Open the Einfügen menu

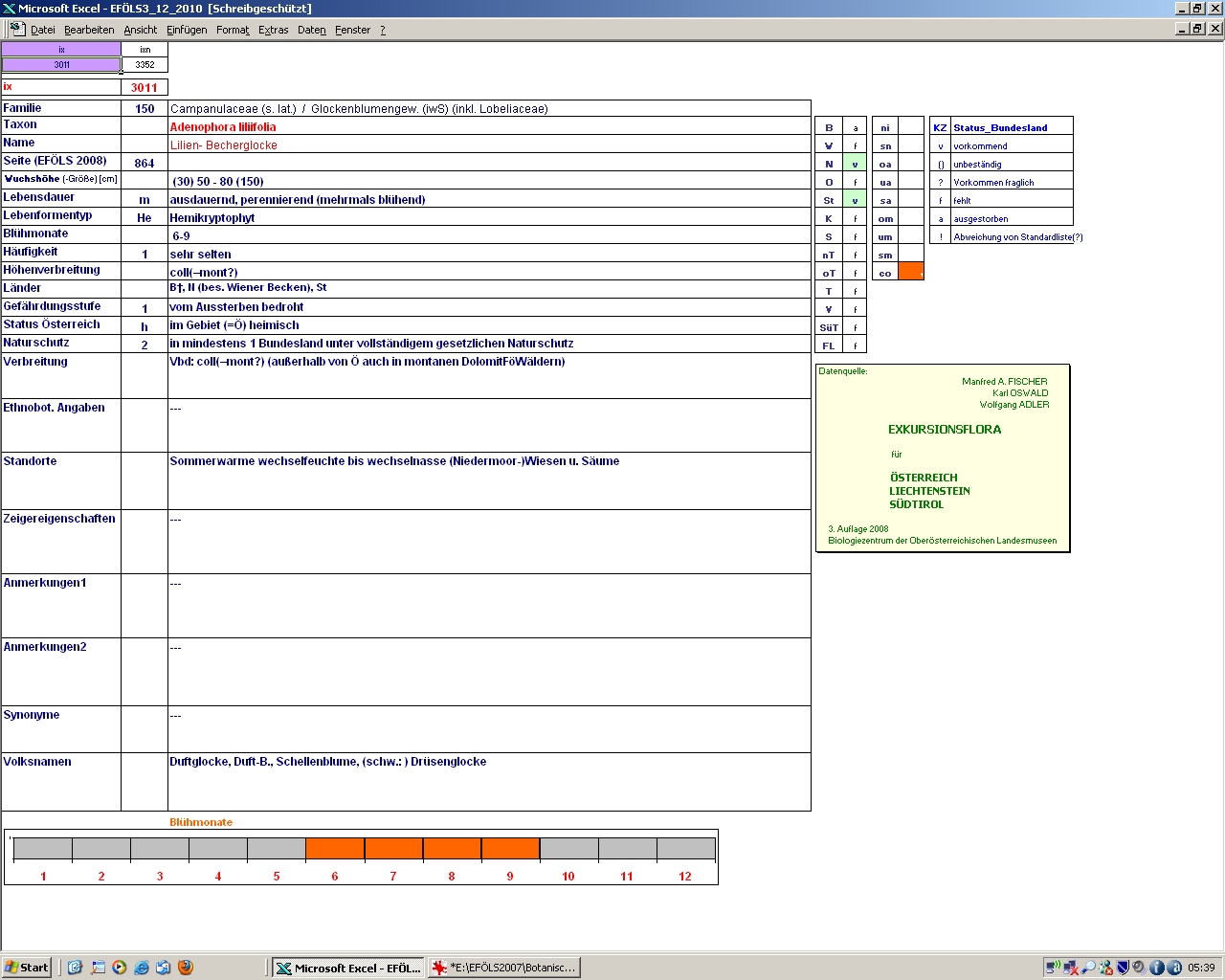tap(187, 30)
